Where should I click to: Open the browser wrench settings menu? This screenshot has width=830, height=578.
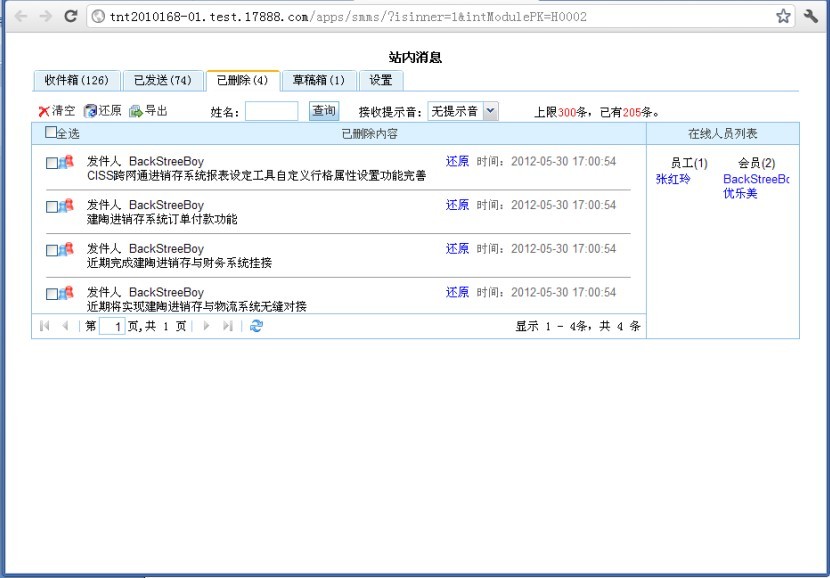(x=811, y=16)
